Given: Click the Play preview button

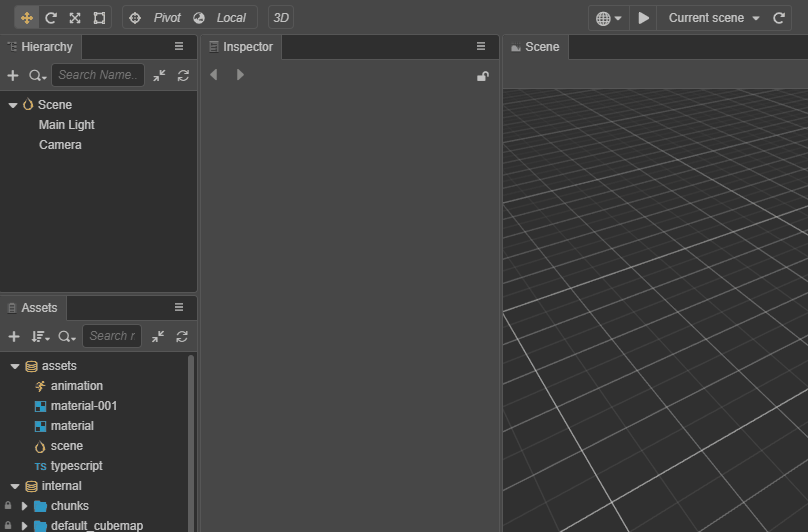Looking at the screenshot, I should pos(643,18).
